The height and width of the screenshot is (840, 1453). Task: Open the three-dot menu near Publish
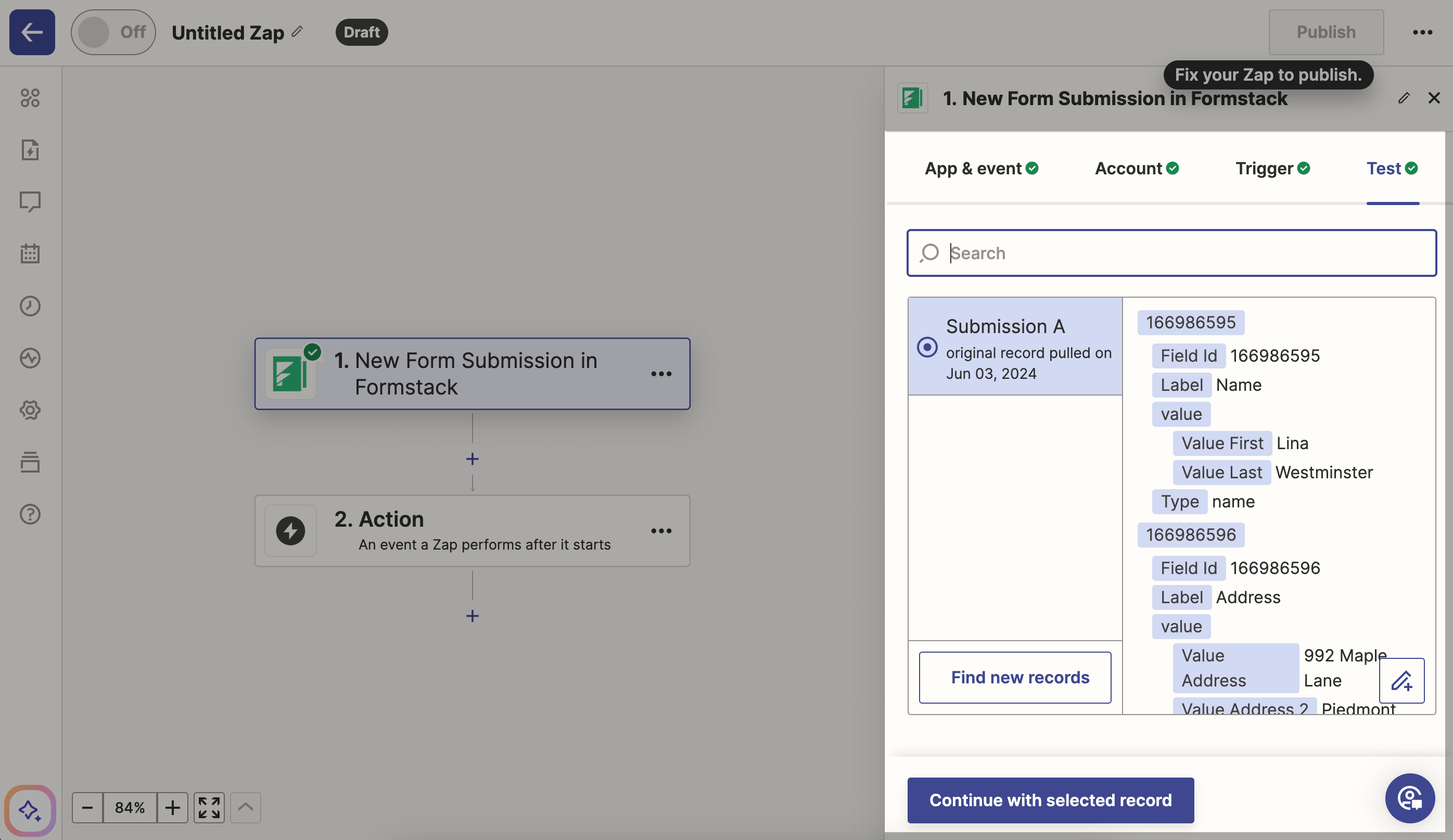point(1423,32)
